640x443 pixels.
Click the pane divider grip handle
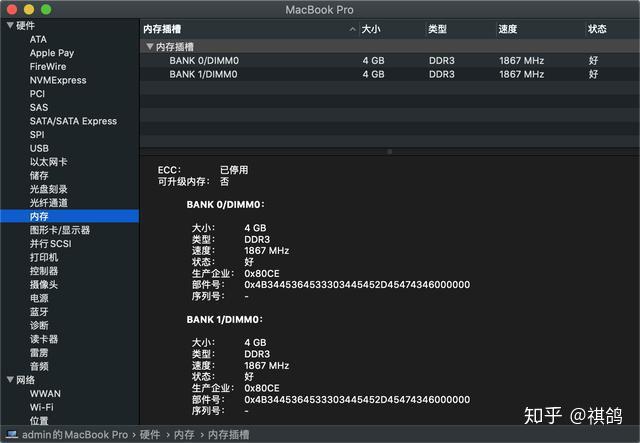[389, 151]
